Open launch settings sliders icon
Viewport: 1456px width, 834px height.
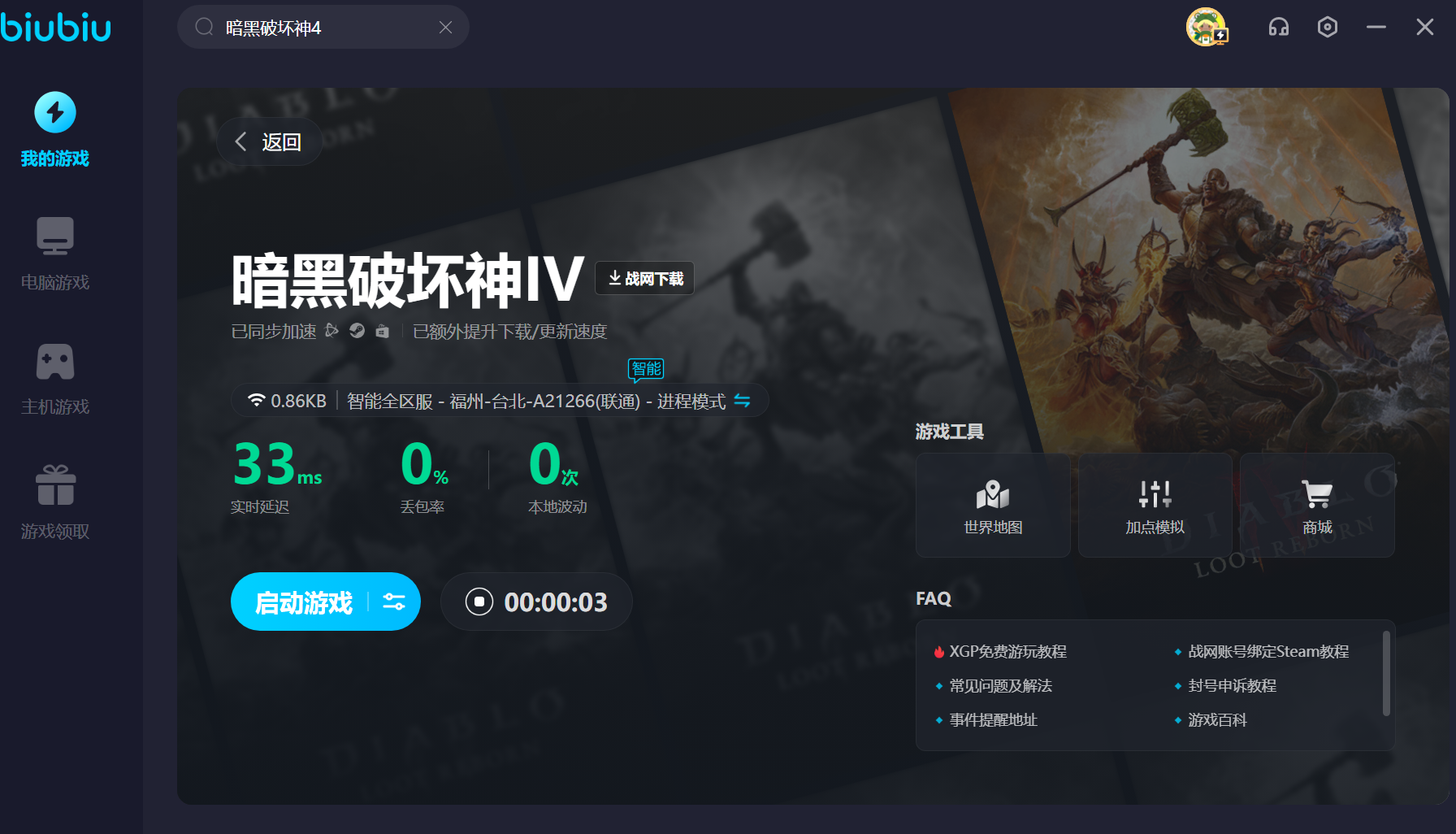click(x=394, y=602)
